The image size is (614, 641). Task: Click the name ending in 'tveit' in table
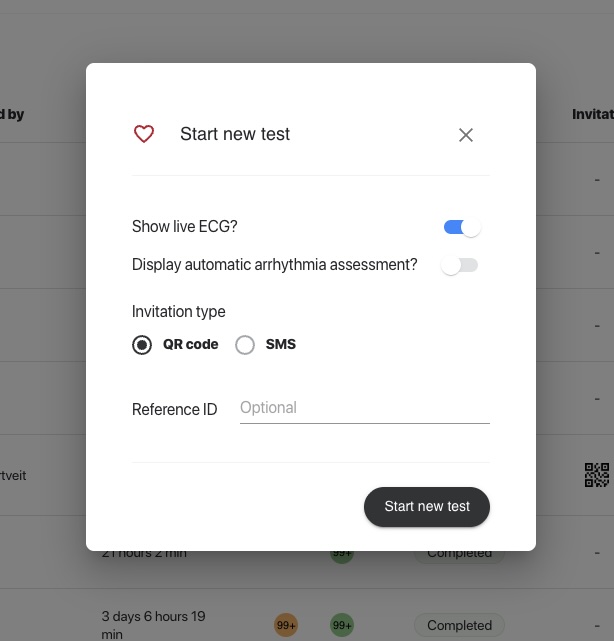click(13, 475)
